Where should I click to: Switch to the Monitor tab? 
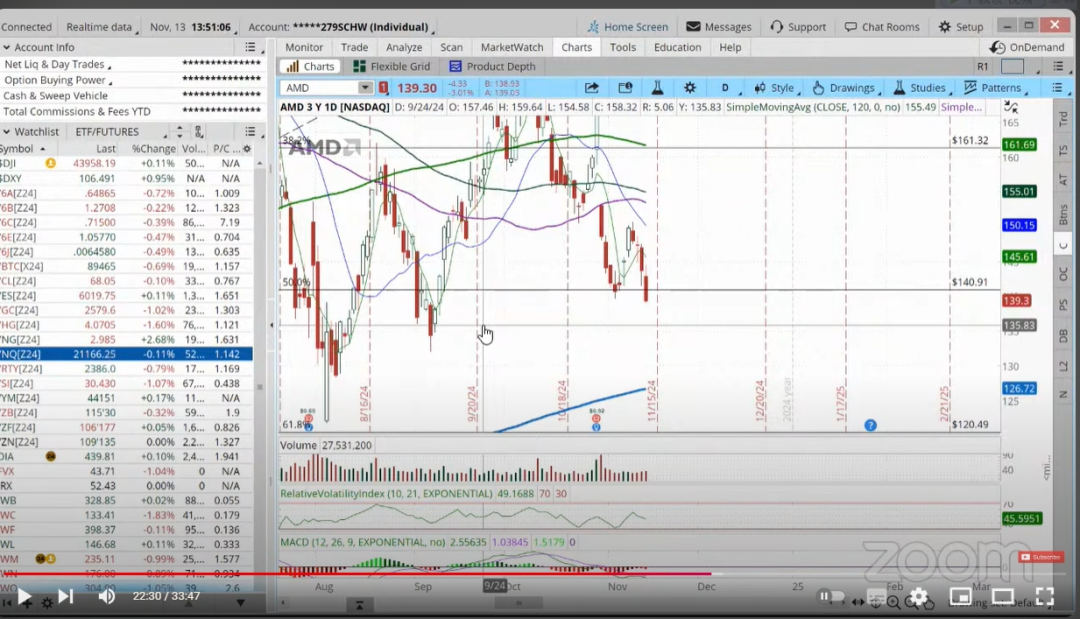click(x=304, y=47)
